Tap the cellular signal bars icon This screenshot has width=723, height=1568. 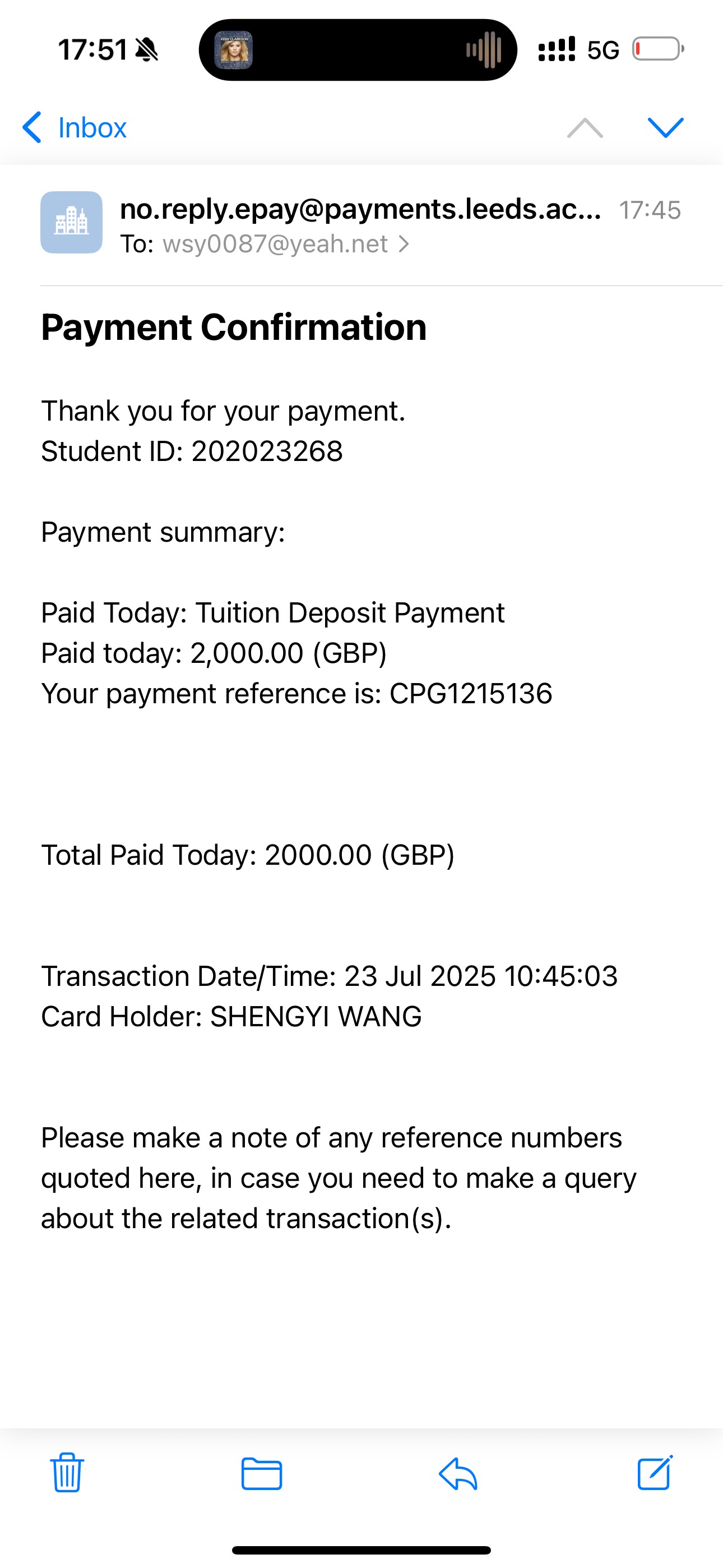click(x=556, y=49)
